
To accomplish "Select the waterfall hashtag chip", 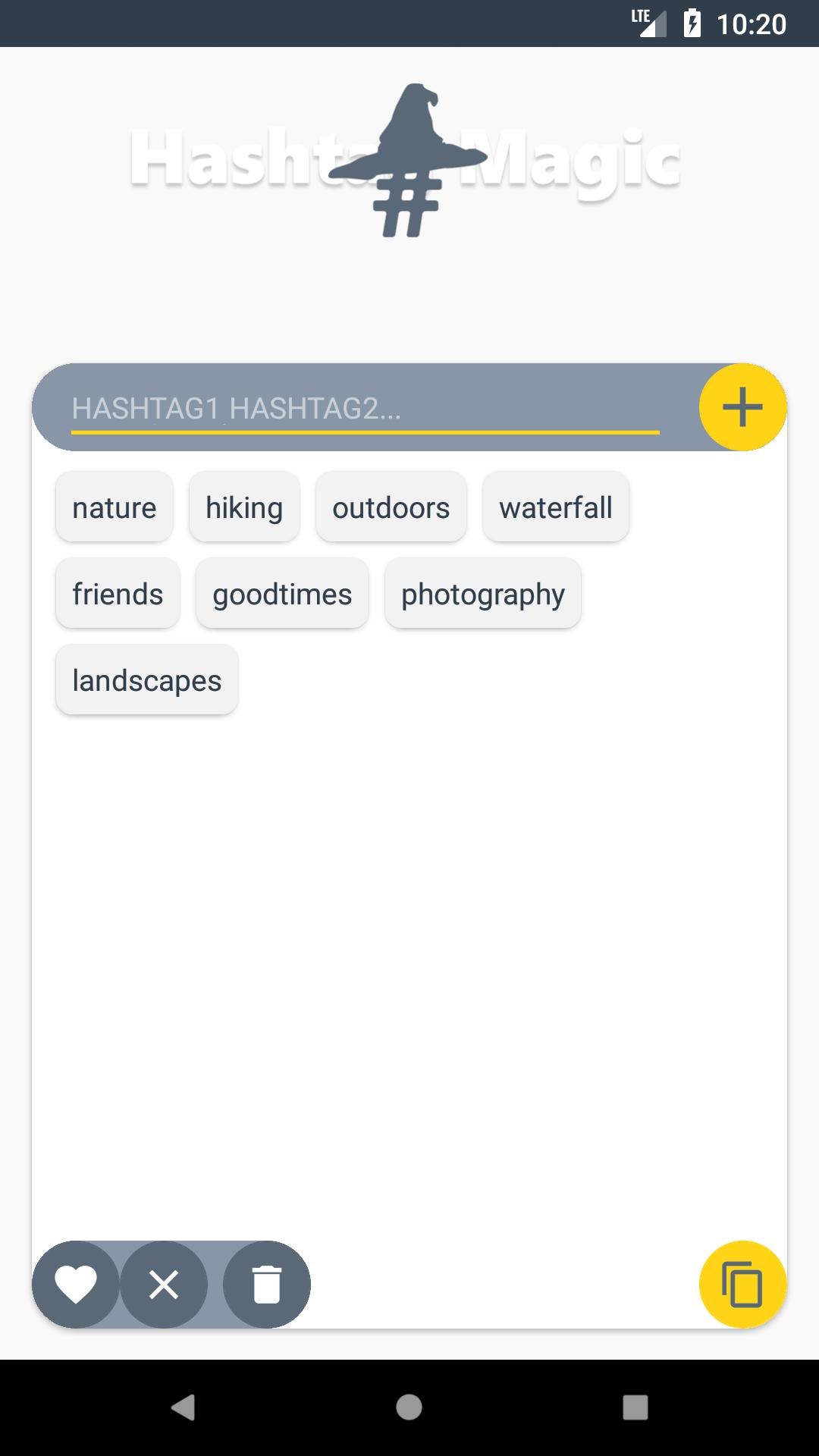I will click(556, 507).
